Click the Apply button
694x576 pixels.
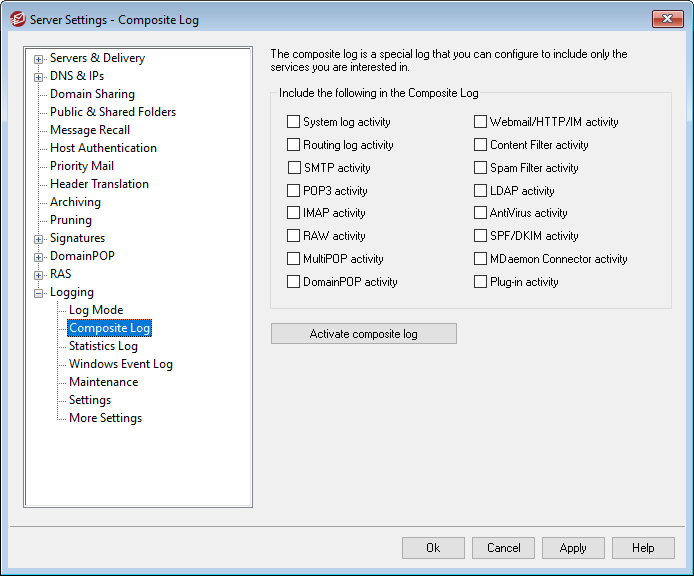click(573, 548)
